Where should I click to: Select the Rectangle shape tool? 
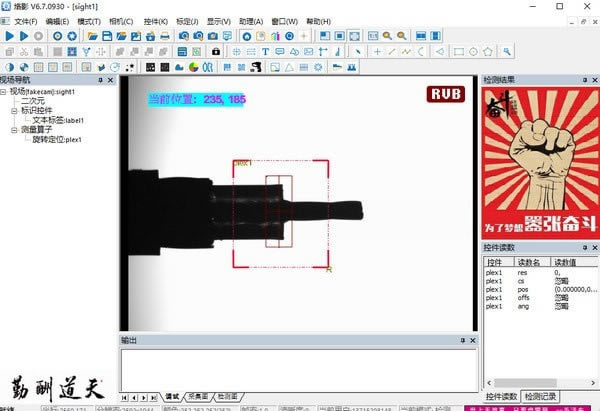point(459,51)
